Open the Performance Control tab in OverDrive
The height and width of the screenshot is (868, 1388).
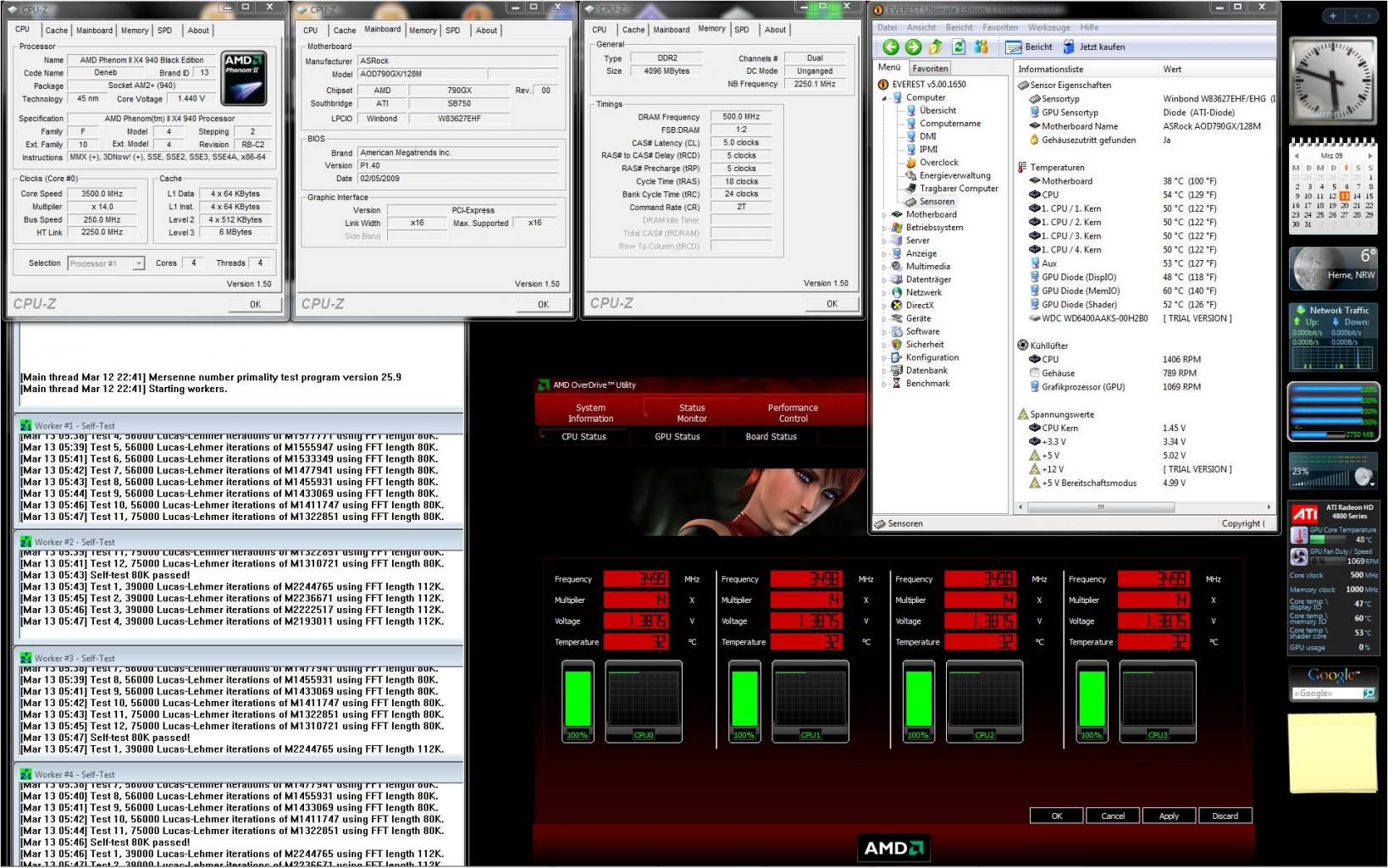point(793,412)
